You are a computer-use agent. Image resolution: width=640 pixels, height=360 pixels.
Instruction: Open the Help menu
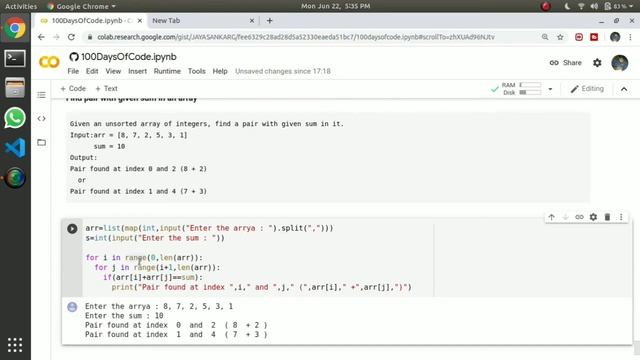[220, 71]
